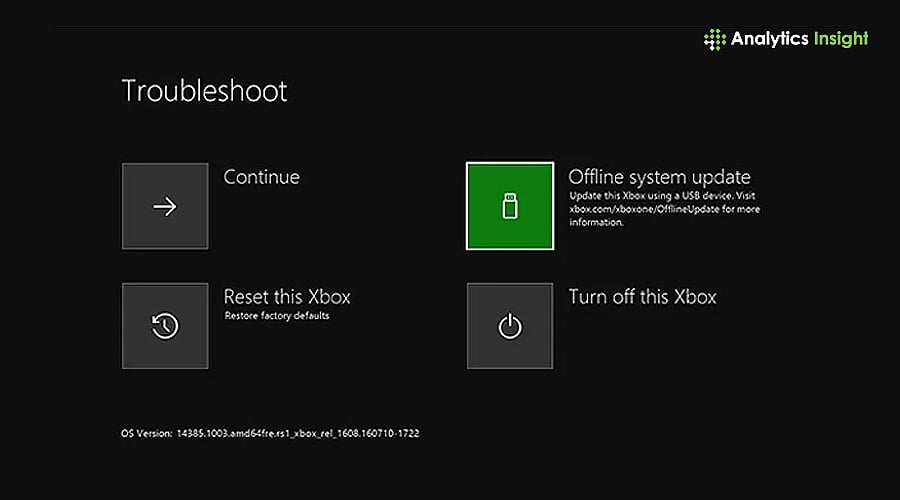This screenshot has height=500, width=900.
Task: Click the Turn off this Xbox label
Action: point(642,297)
